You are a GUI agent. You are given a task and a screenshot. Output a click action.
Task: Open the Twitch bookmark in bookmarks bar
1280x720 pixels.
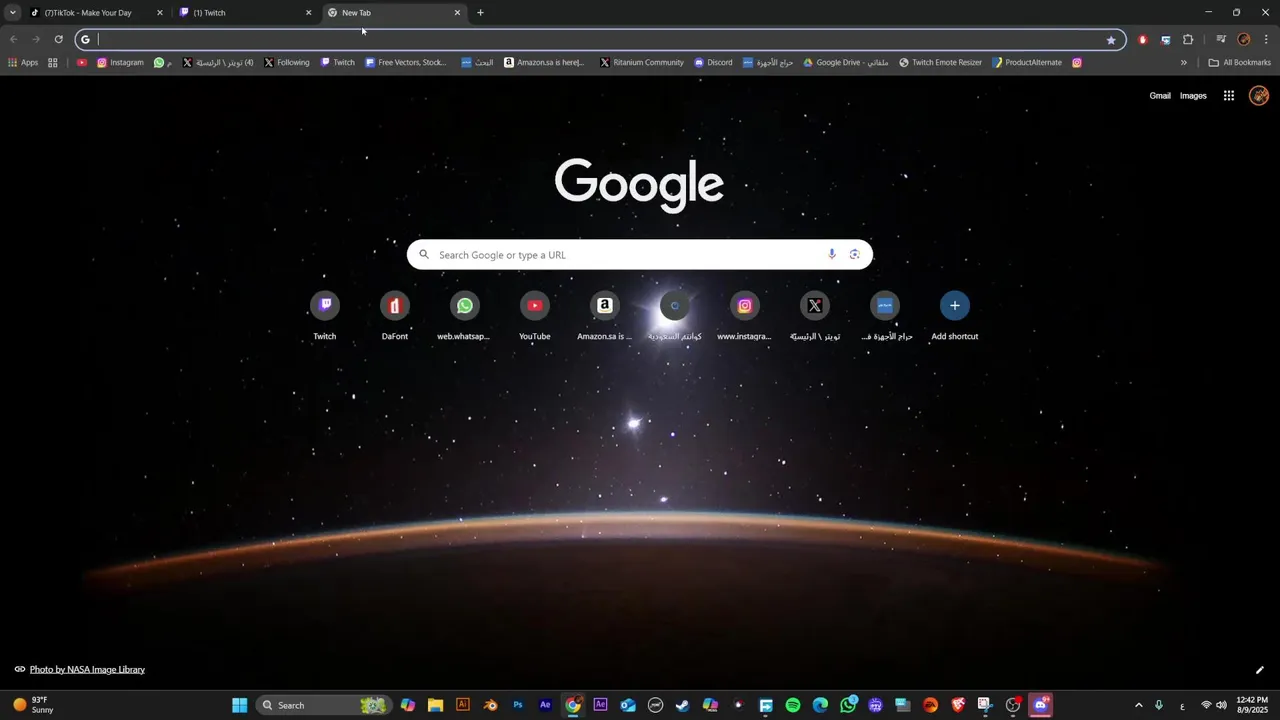click(338, 62)
